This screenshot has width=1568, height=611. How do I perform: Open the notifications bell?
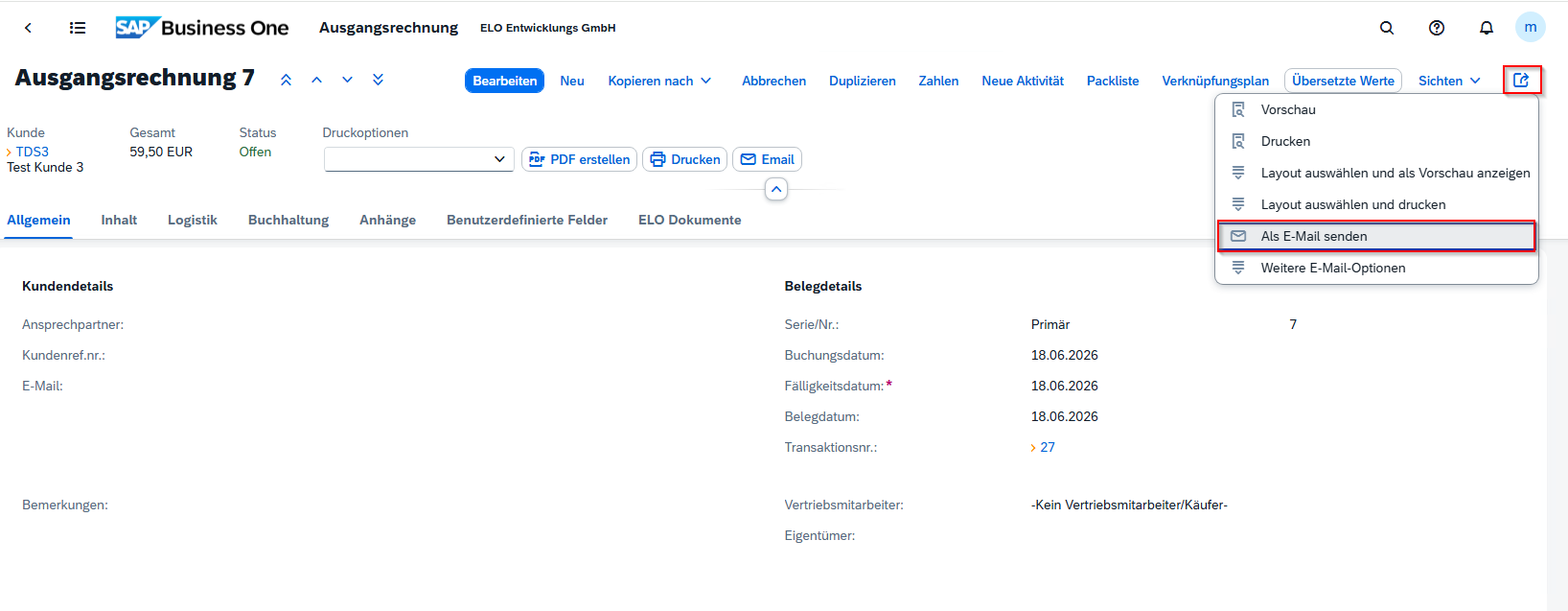pyautogui.click(x=1487, y=28)
